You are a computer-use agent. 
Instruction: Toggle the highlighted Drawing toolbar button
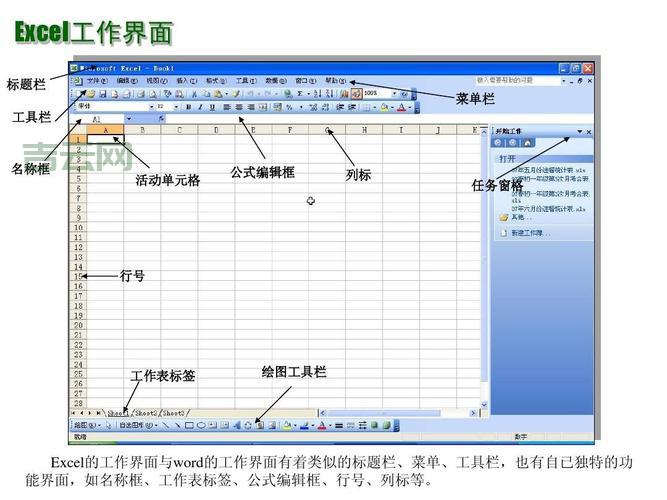(357, 93)
